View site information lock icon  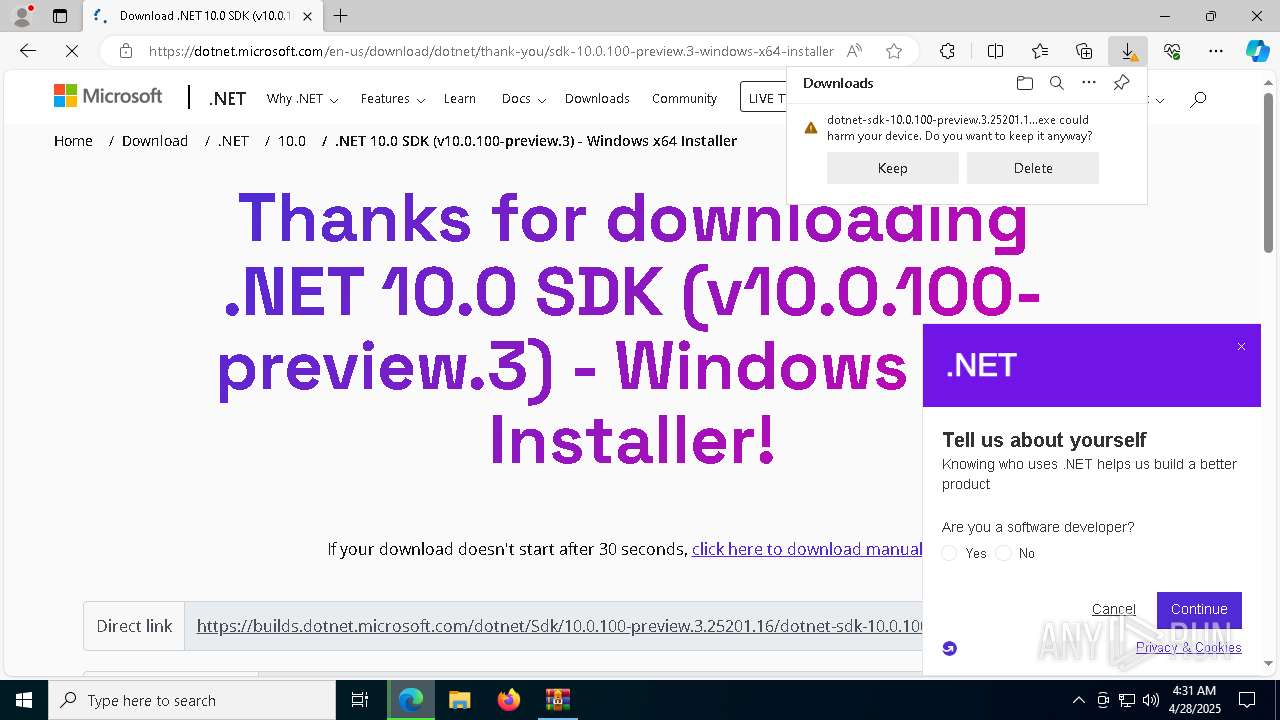click(125, 51)
